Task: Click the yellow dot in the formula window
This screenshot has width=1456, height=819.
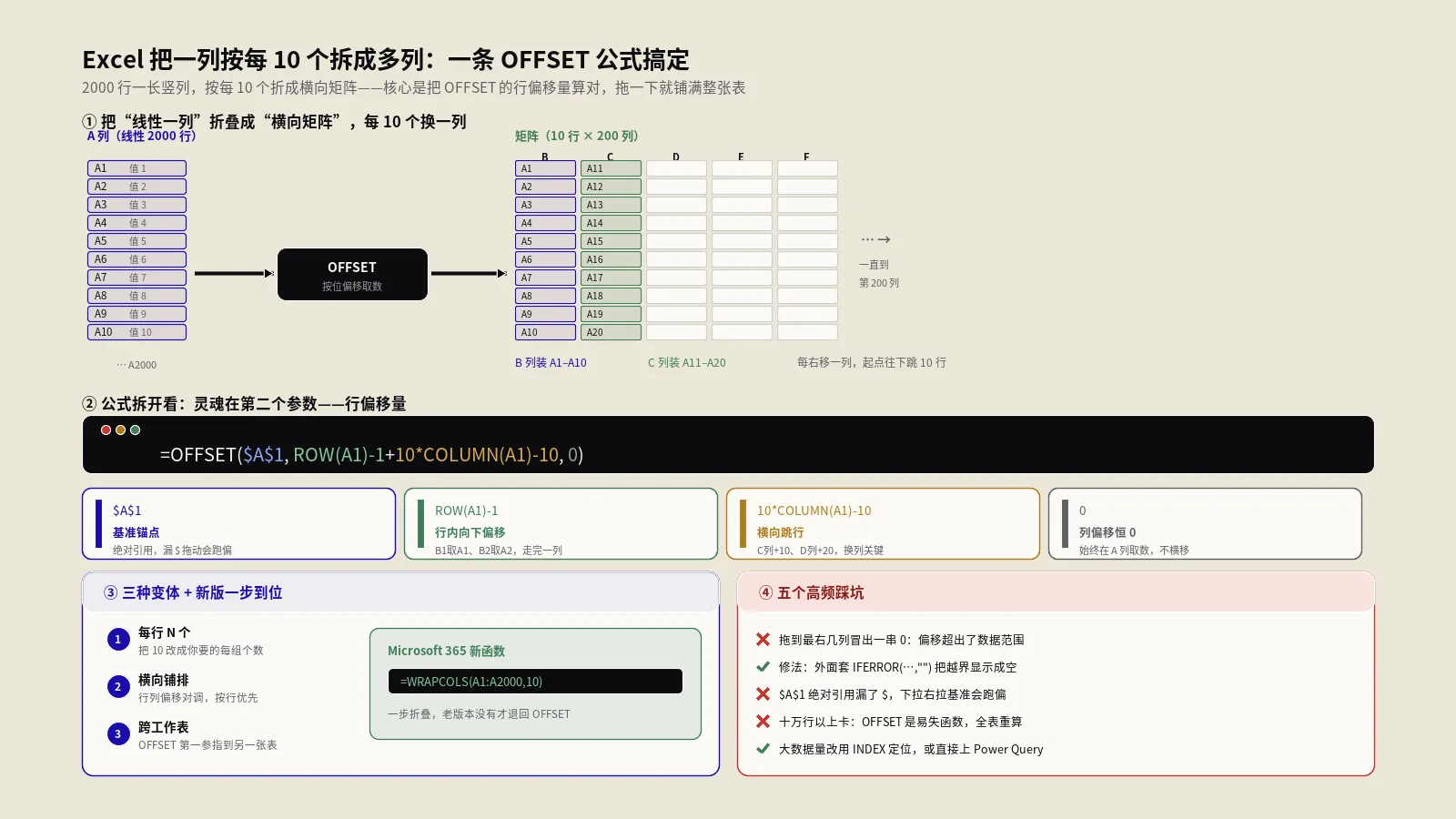Action: (x=120, y=430)
